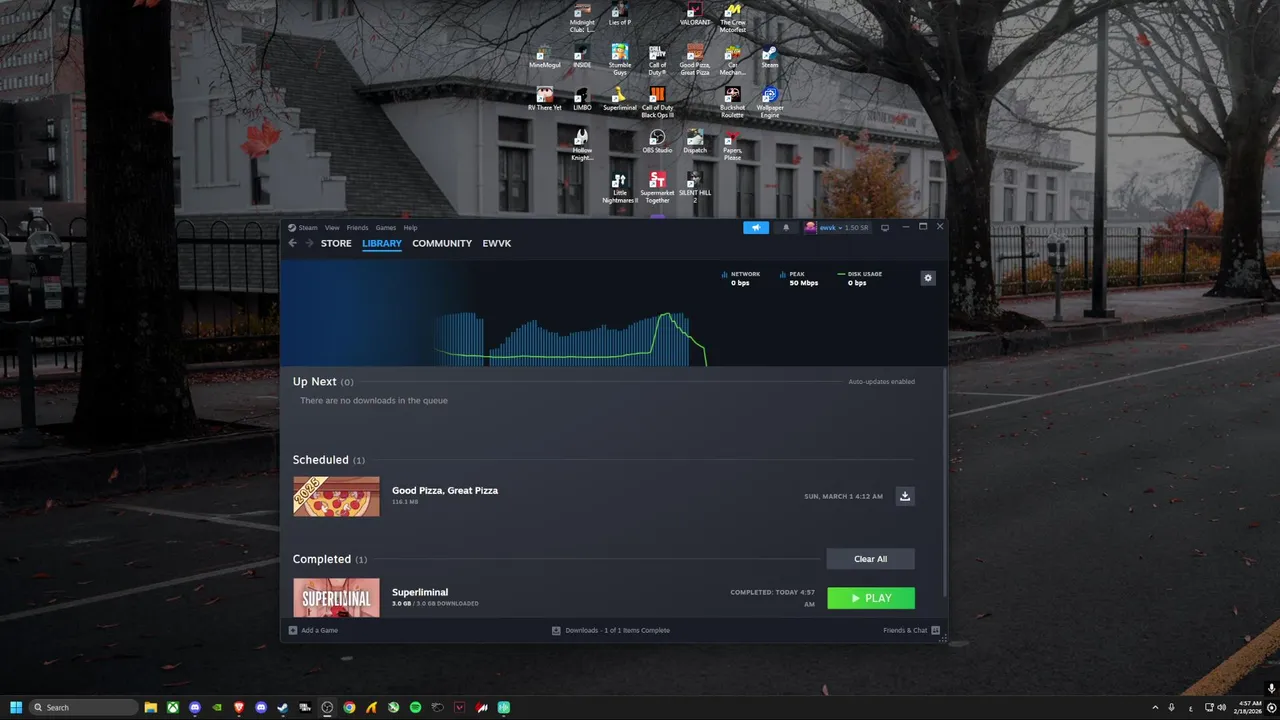Screen dimensions: 1280x720
Task: Click Add a Game
Action: [x=313, y=630]
